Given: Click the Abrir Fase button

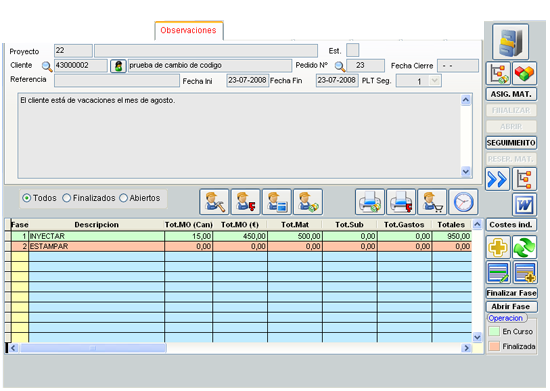Looking at the screenshot, I should pyautogui.click(x=511, y=306).
